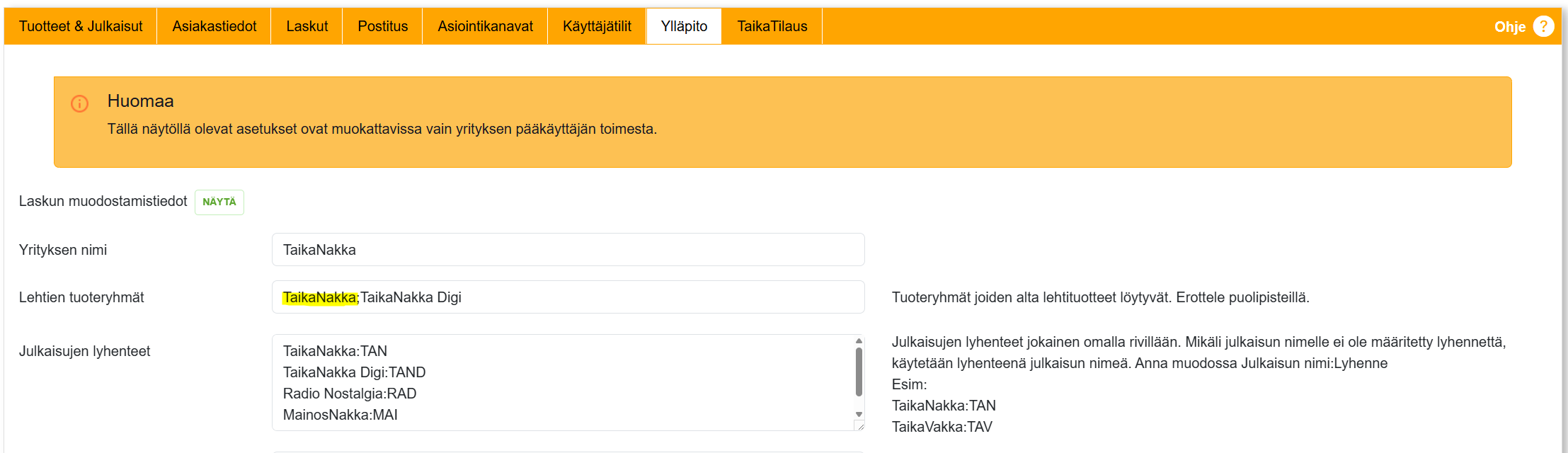This screenshot has width=1568, height=453.
Task: Click into the Lehtien tuoteryhmät field
Action: 637,297
